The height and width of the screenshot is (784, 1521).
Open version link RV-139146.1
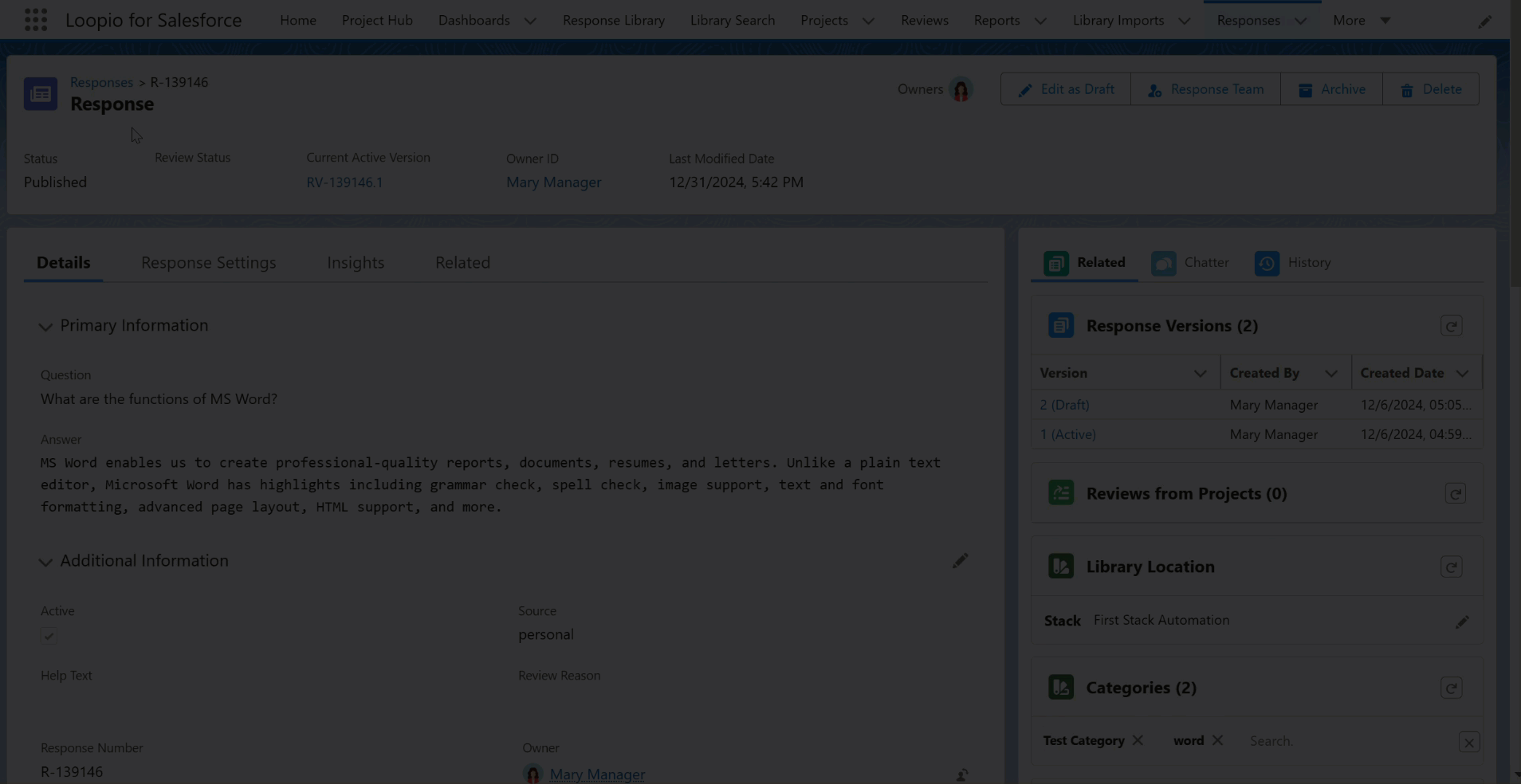pos(344,182)
